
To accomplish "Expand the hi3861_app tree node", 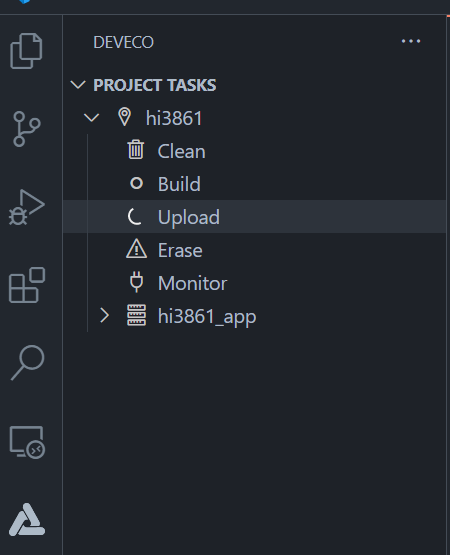I will [104, 315].
